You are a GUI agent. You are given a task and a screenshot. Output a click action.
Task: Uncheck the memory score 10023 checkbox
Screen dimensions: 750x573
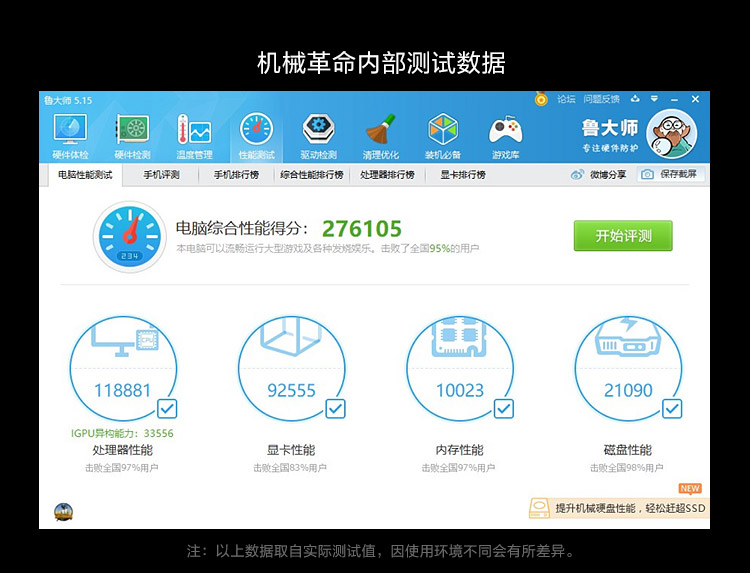[504, 409]
